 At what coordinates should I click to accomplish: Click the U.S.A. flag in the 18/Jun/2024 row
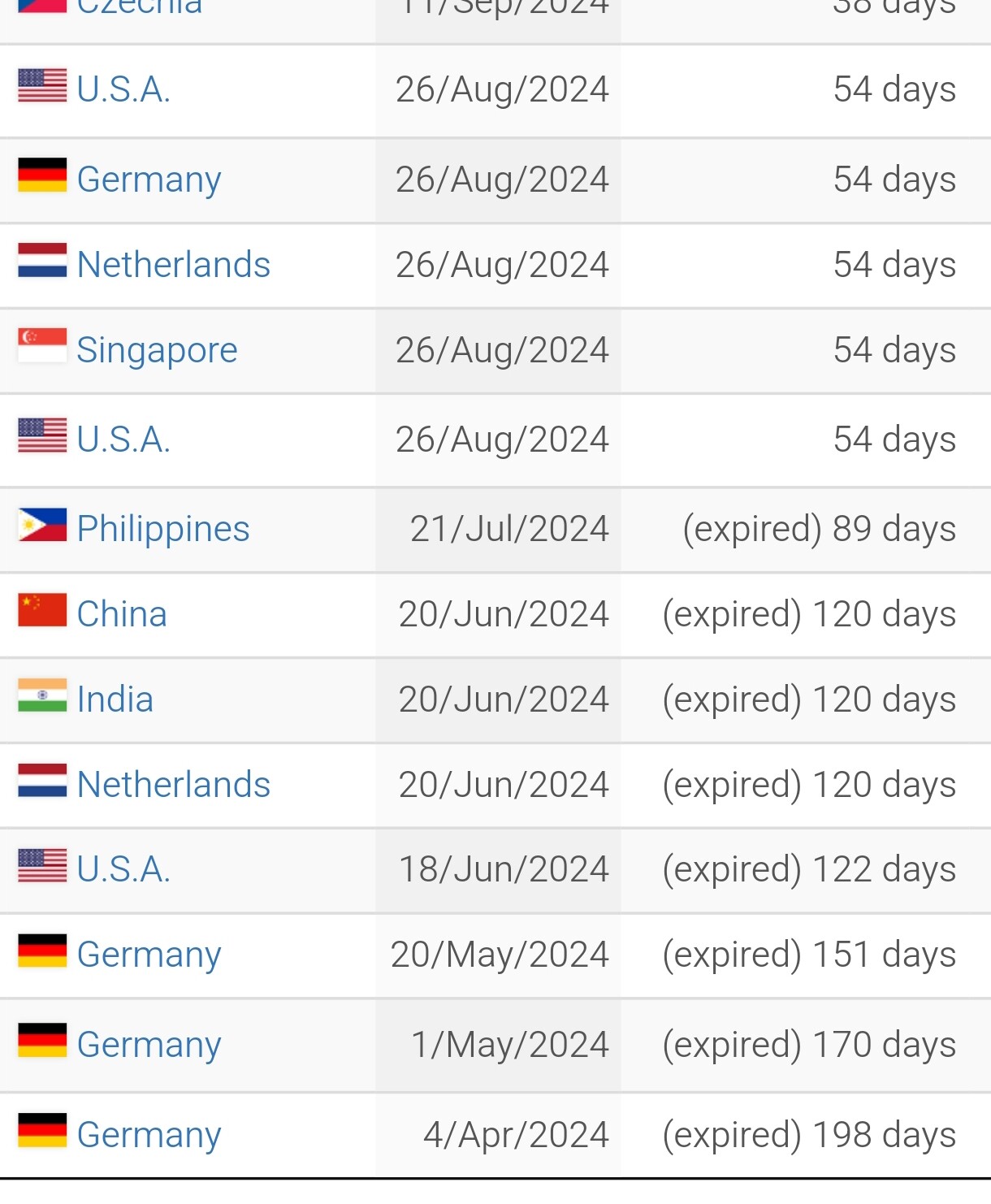click(42, 865)
